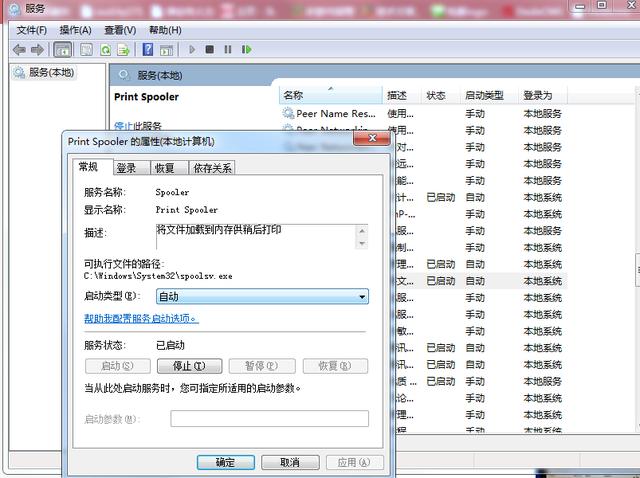Select the 服务(本地) node in left tree
Screen dimensions: 640x478
coord(44,73)
